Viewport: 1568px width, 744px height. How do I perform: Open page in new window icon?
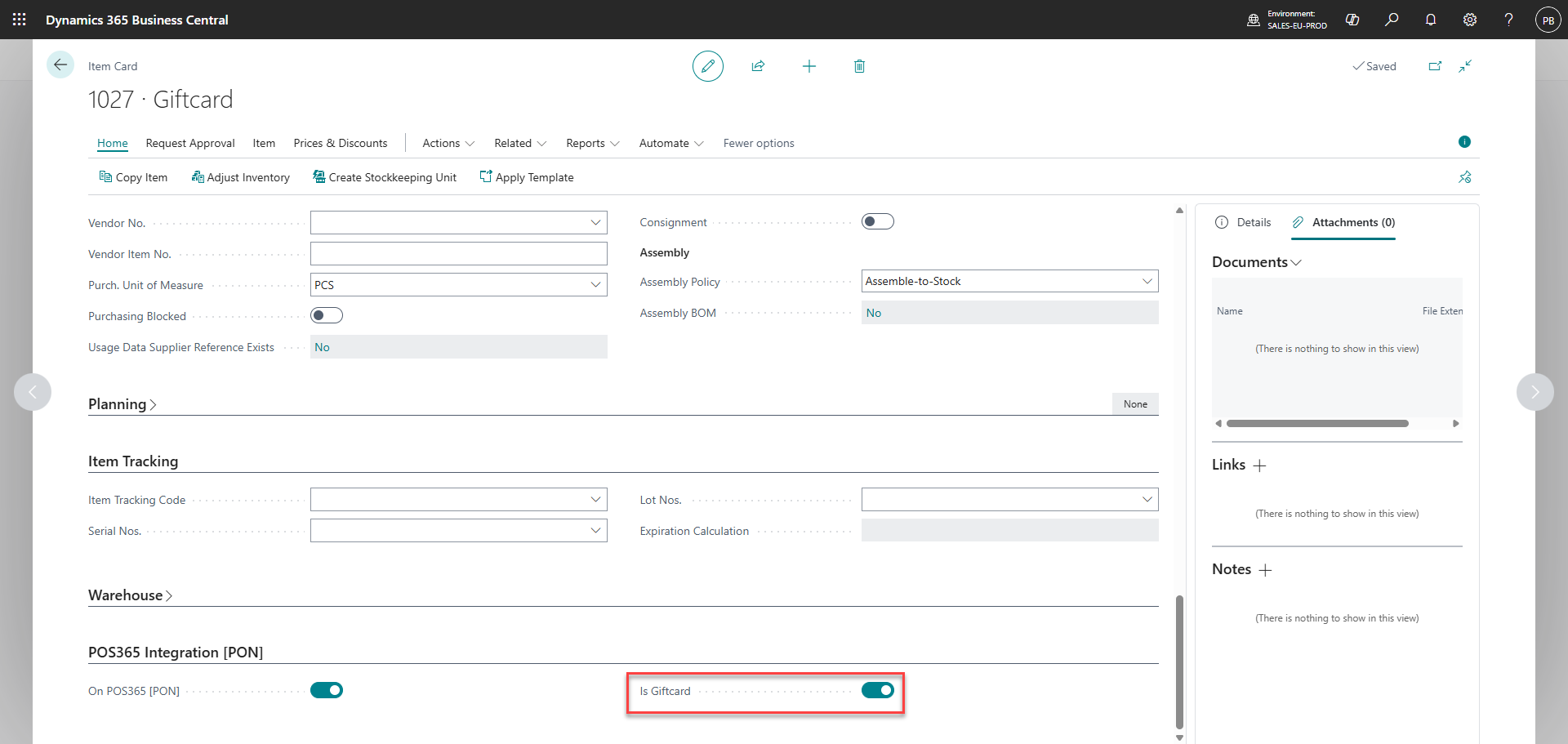point(1435,66)
